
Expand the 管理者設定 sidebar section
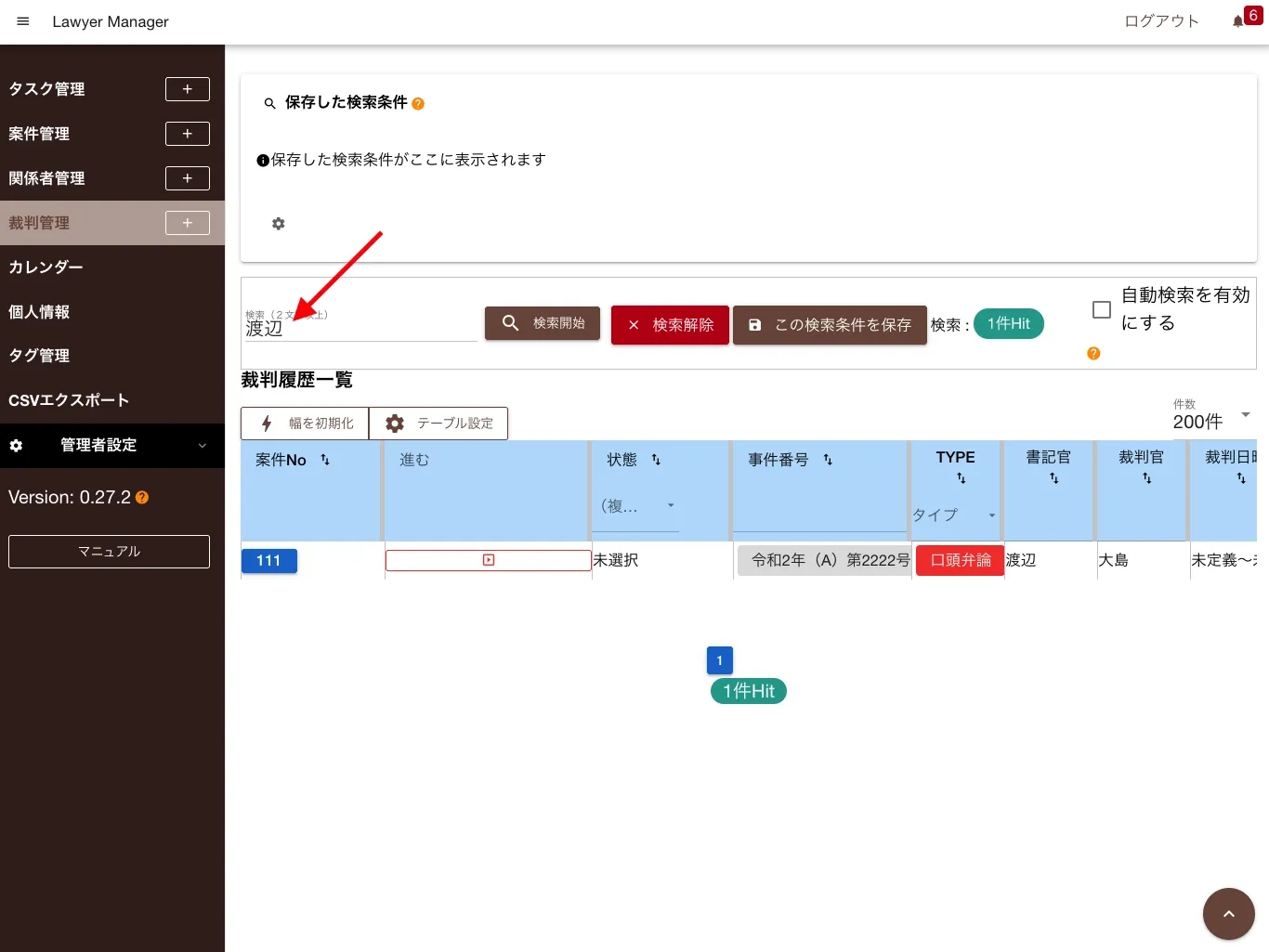pos(112,446)
